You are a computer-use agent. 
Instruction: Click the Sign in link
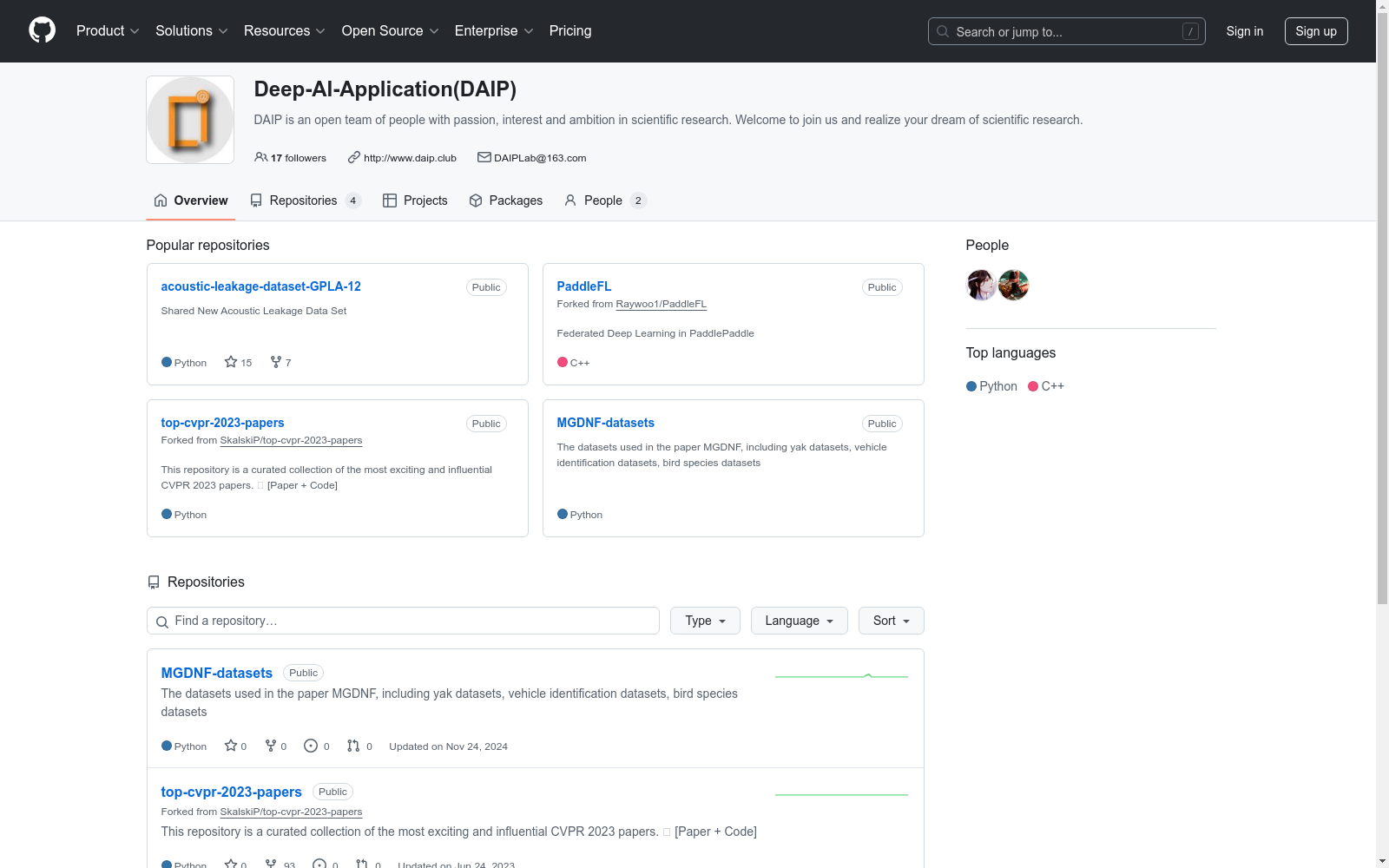pyautogui.click(x=1244, y=31)
